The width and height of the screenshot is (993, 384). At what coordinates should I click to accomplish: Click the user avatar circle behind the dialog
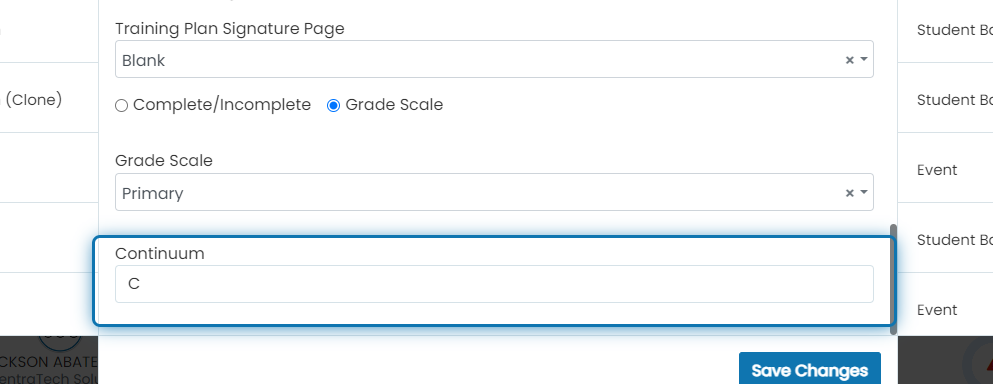tap(60, 343)
